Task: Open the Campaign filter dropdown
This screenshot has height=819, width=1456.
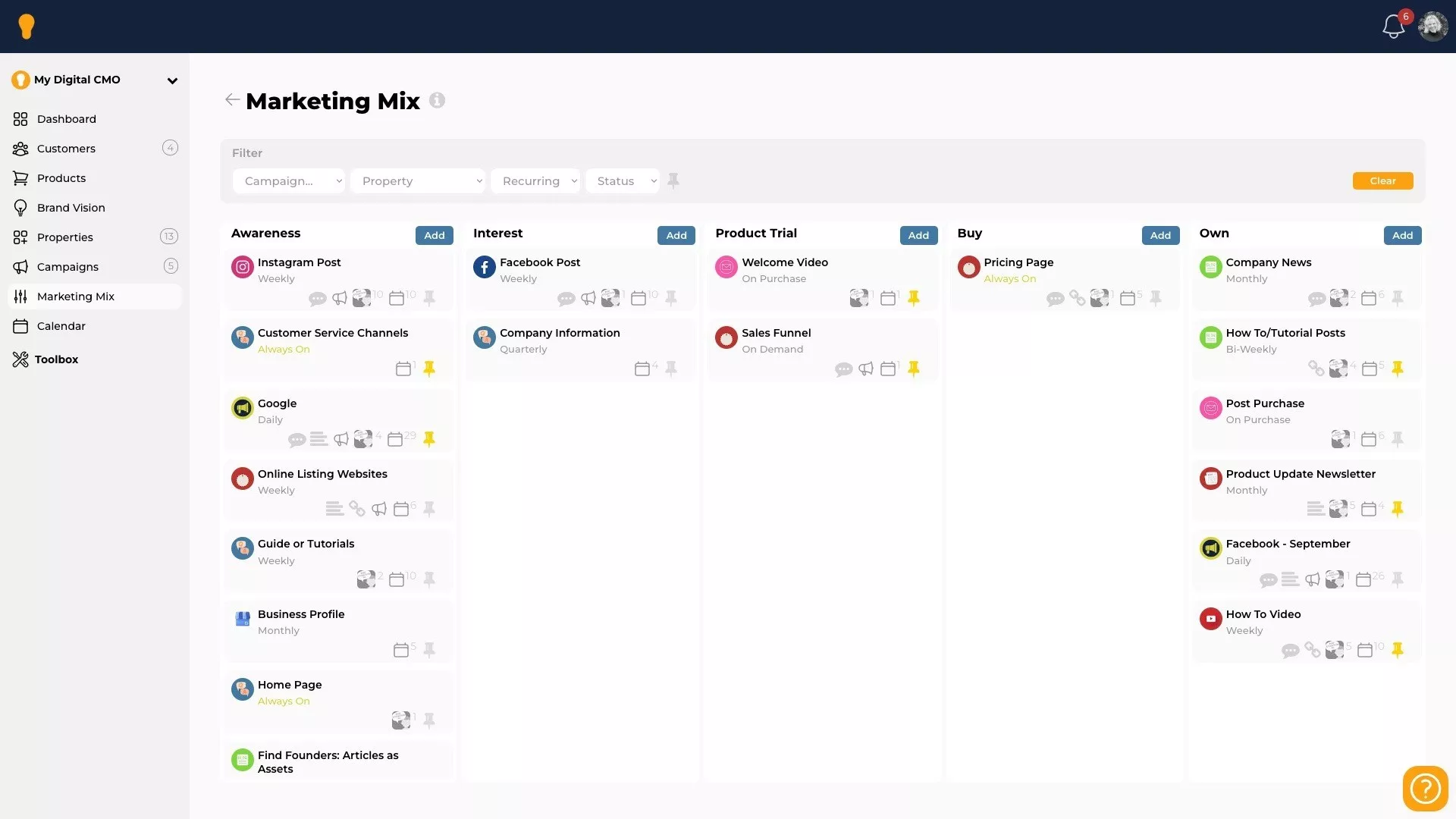Action: [x=289, y=181]
